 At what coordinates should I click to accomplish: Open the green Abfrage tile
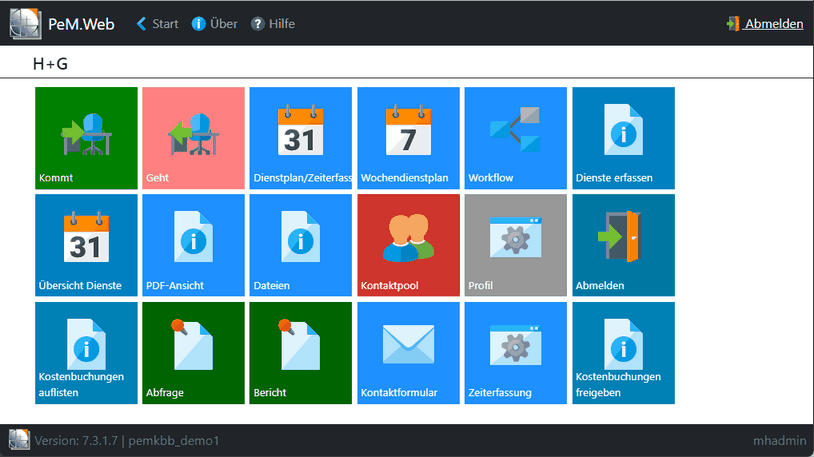pos(193,353)
